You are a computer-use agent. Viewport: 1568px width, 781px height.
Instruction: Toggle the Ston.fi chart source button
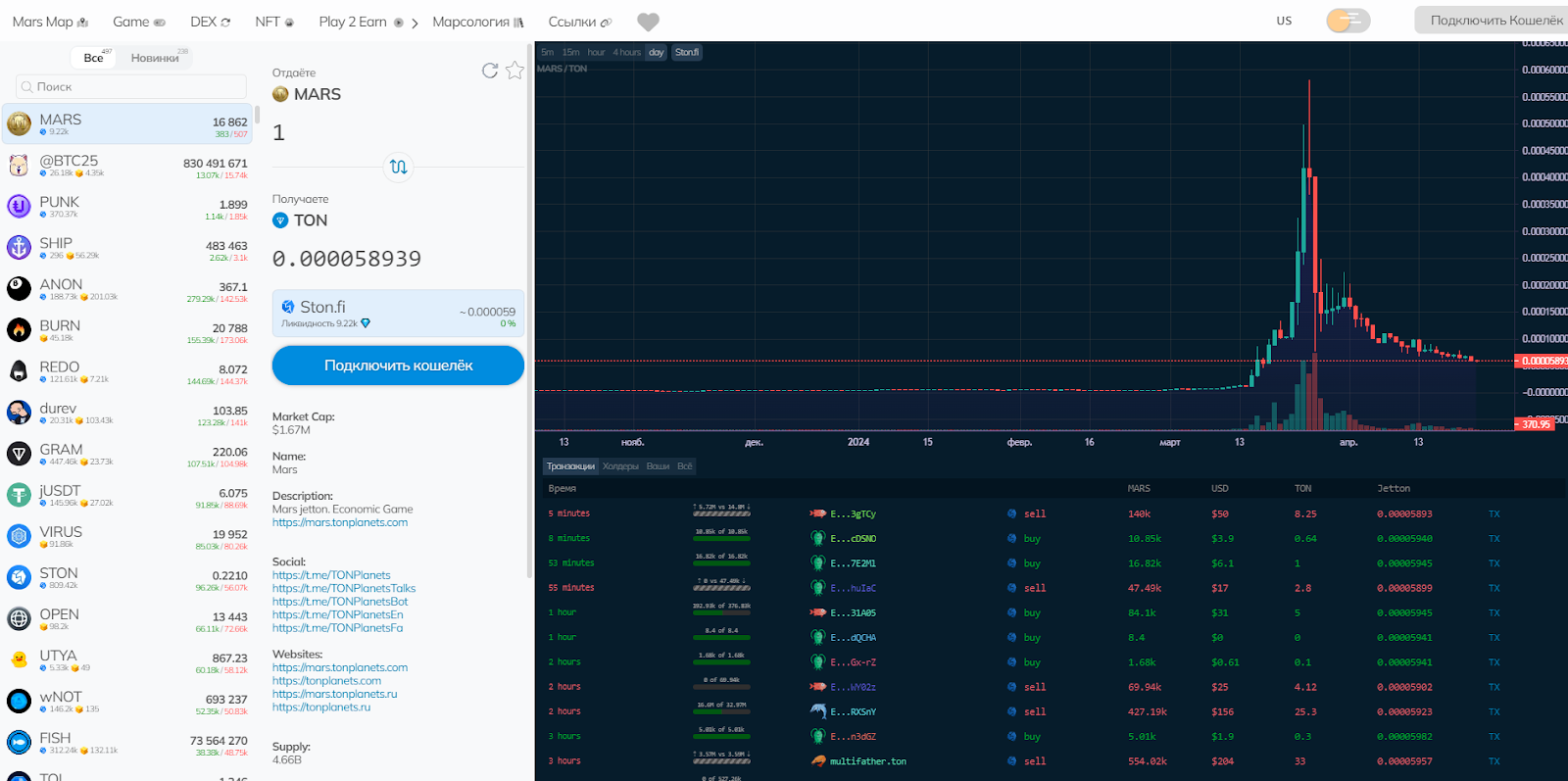pos(687,53)
